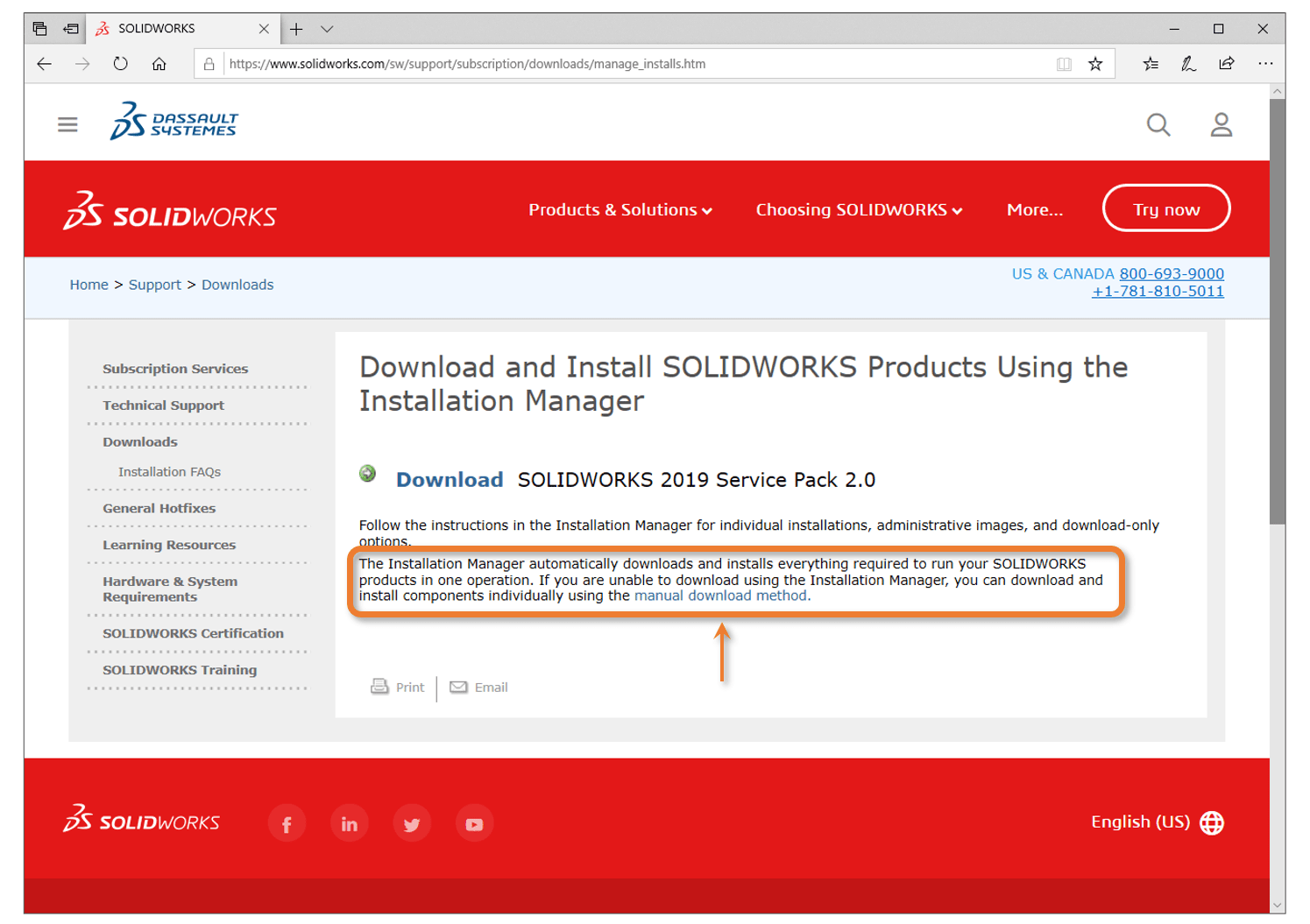The width and height of the screenshot is (1310, 924).
Task: Click the green download arrow icon
Action: coord(368,474)
